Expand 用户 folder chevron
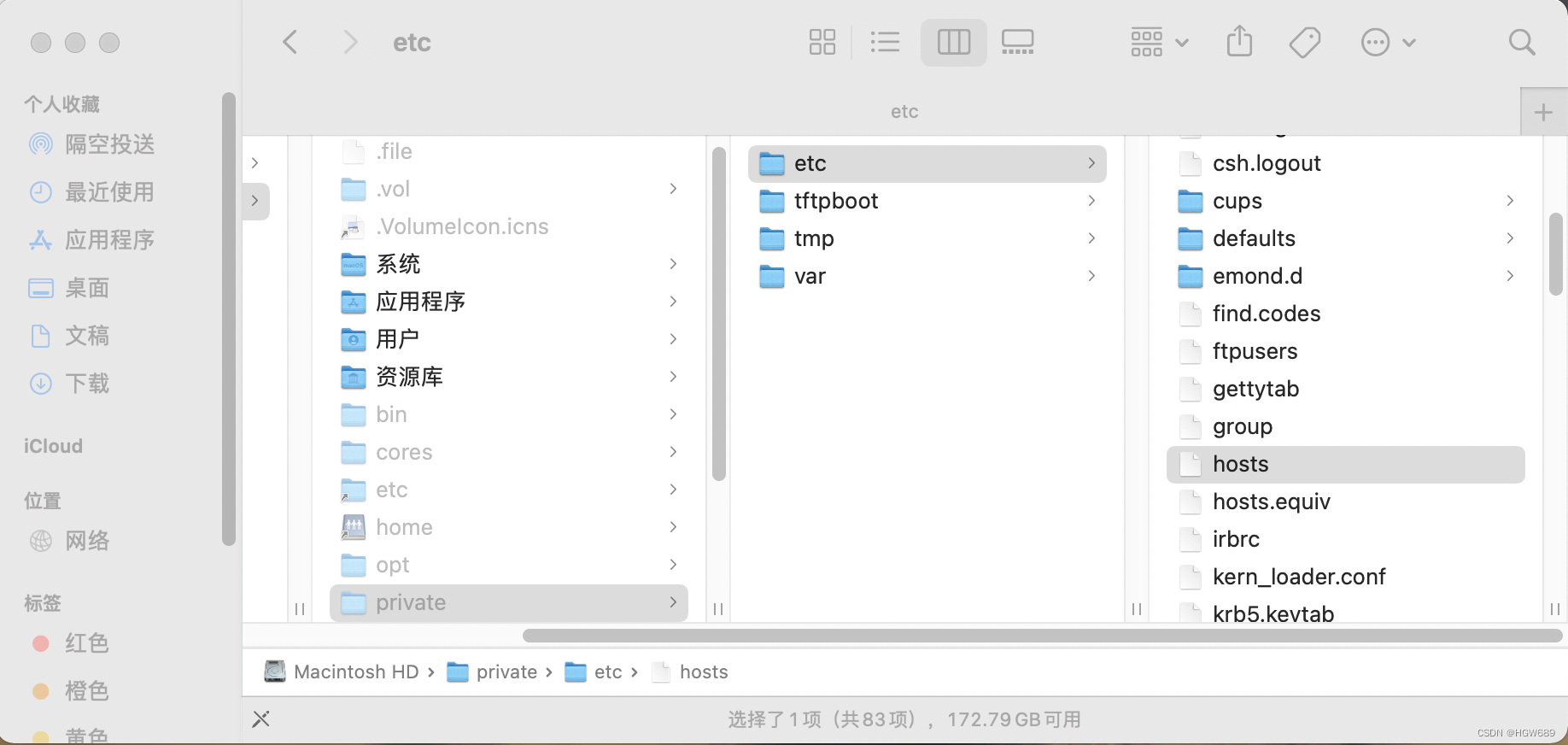 [x=673, y=339]
